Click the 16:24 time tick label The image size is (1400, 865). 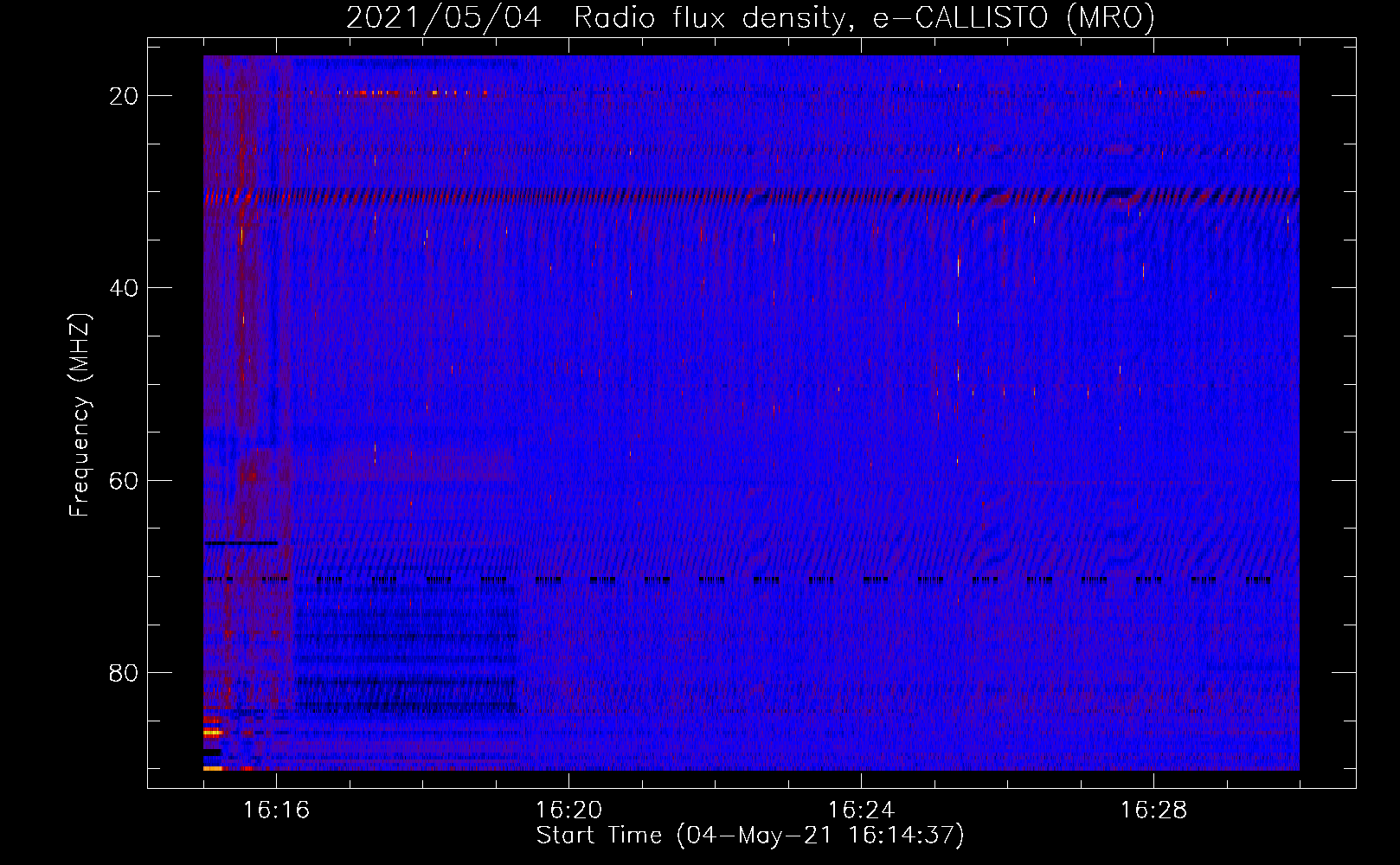click(x=861, y=811)
